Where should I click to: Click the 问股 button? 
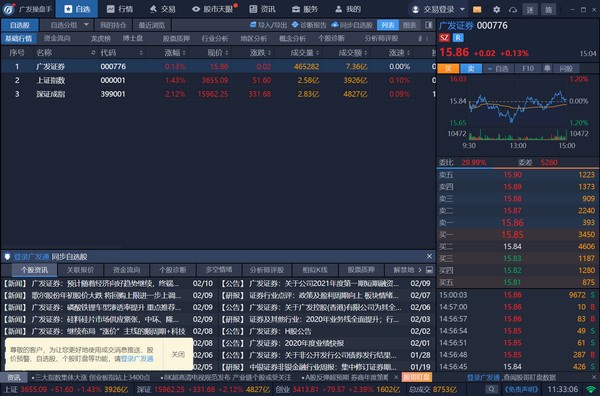[x=566, y=69]
